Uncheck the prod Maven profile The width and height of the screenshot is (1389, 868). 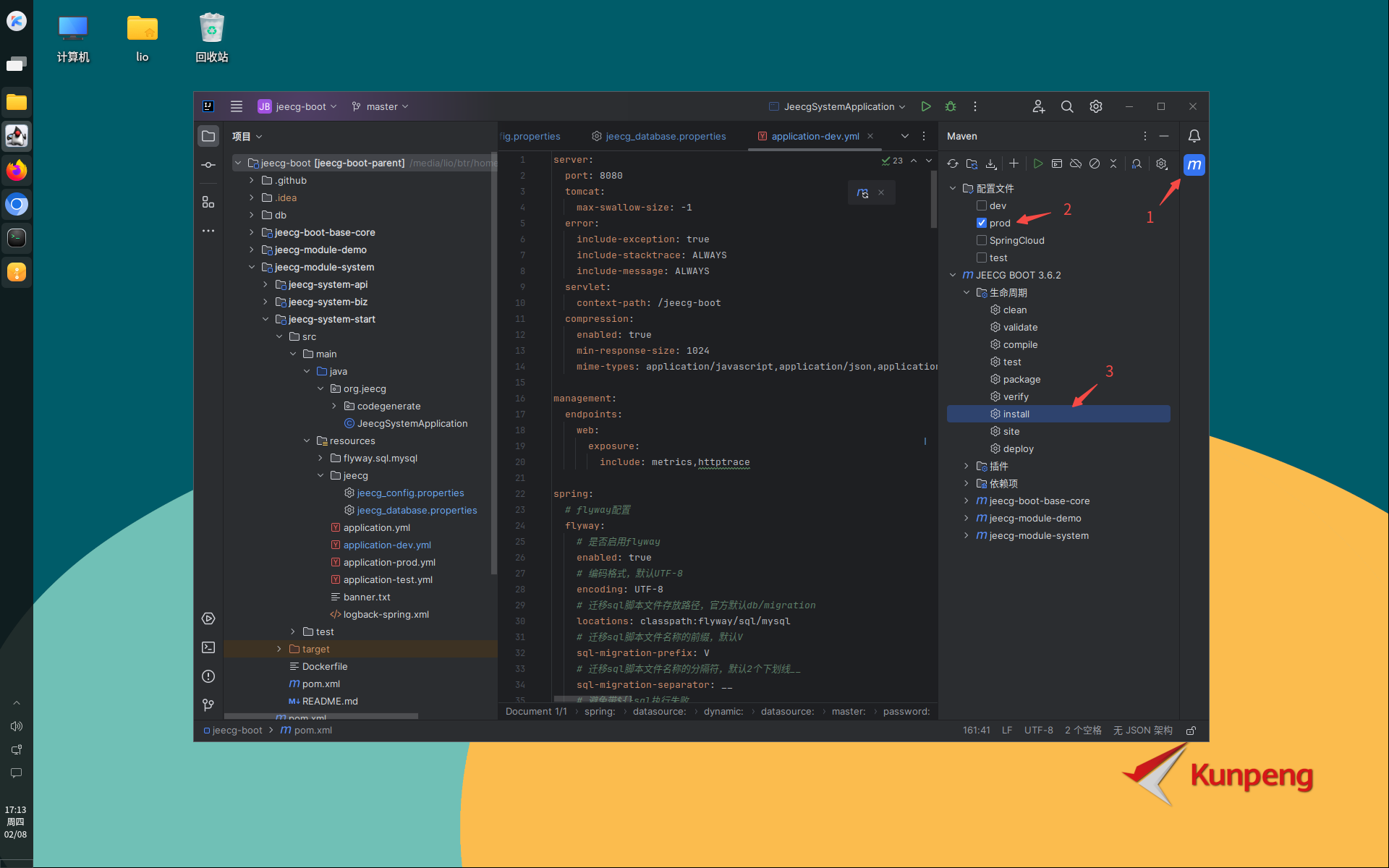click(x=982, y=223)
